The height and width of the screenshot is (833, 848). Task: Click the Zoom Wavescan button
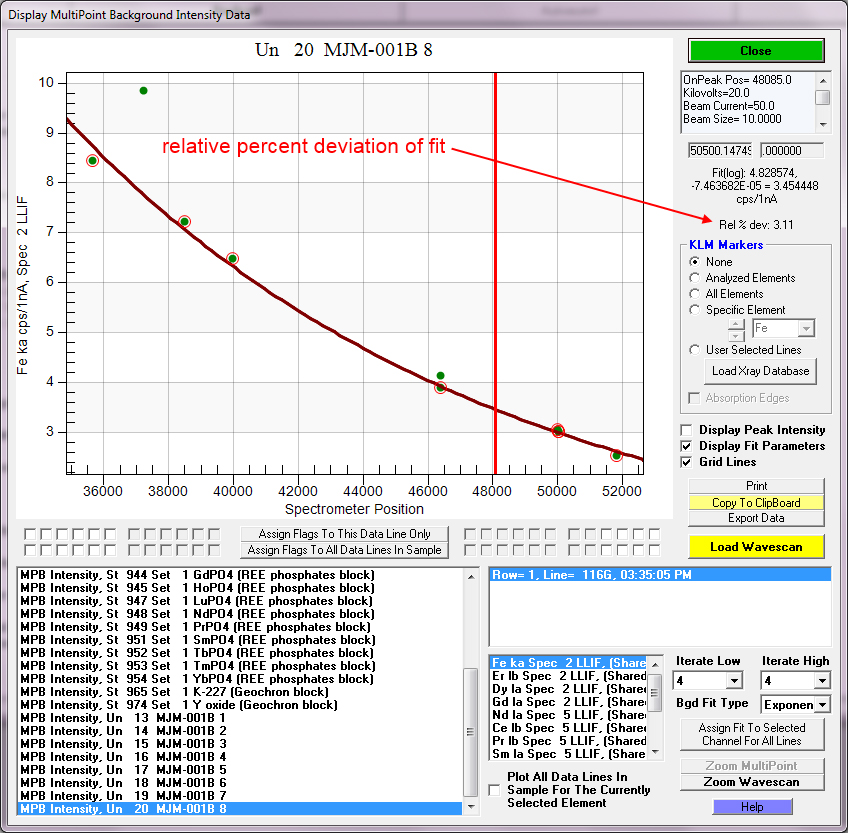[x=751, y=782]
